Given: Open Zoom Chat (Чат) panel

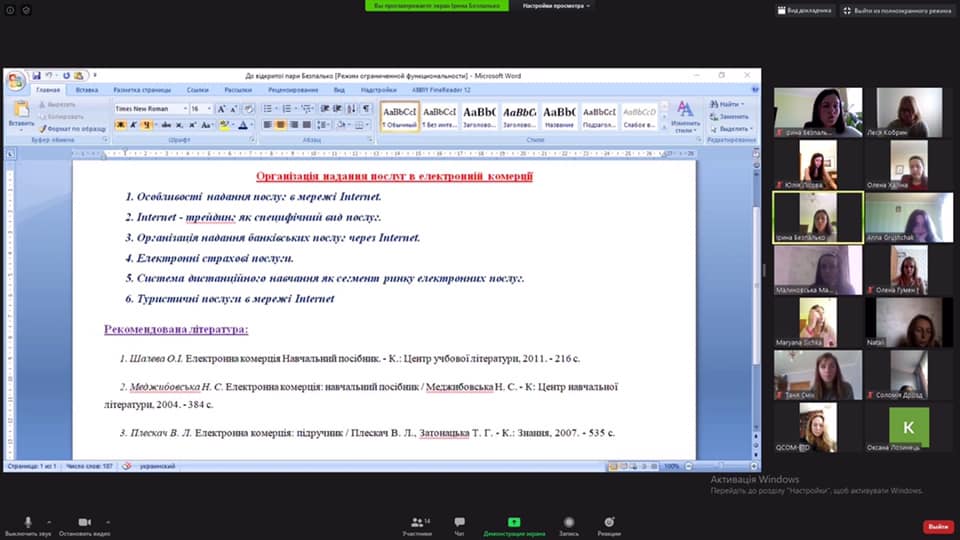Looking at the screenshot, I should click(x=459, y=526).
